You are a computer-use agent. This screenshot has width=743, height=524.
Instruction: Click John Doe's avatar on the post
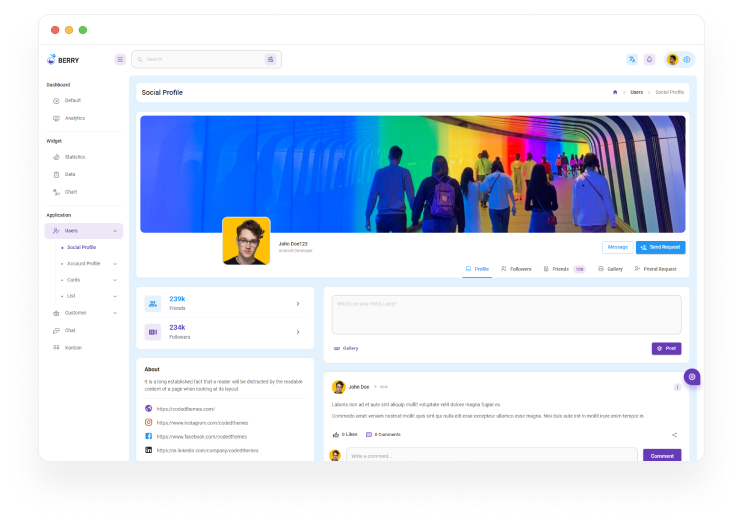click(x=338, y=387)
